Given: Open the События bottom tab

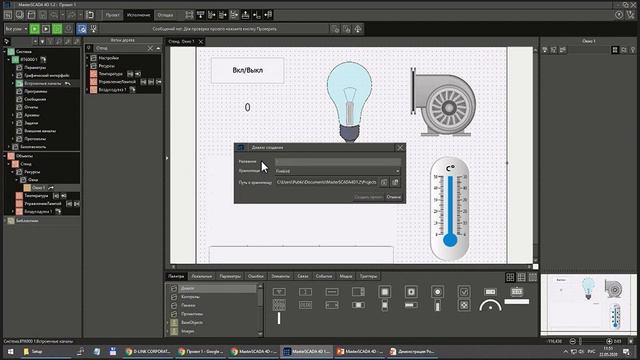Looking at the screenshot, I should coord(324,276).
